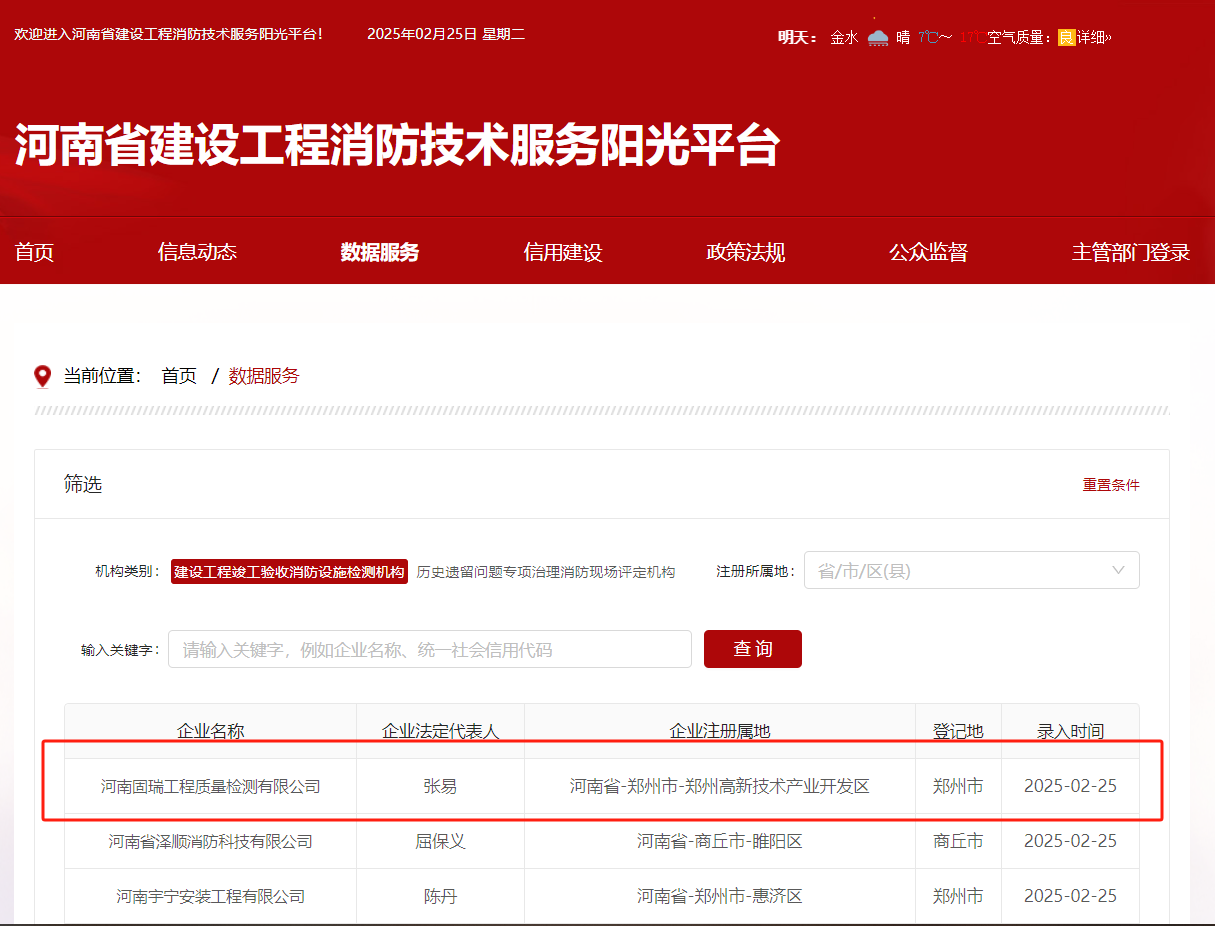Select 历史遗留问题专项治理消防现场评定机构 category filter
The height and width of the screenshot is (926, 1215).
[x=545, y=572]
